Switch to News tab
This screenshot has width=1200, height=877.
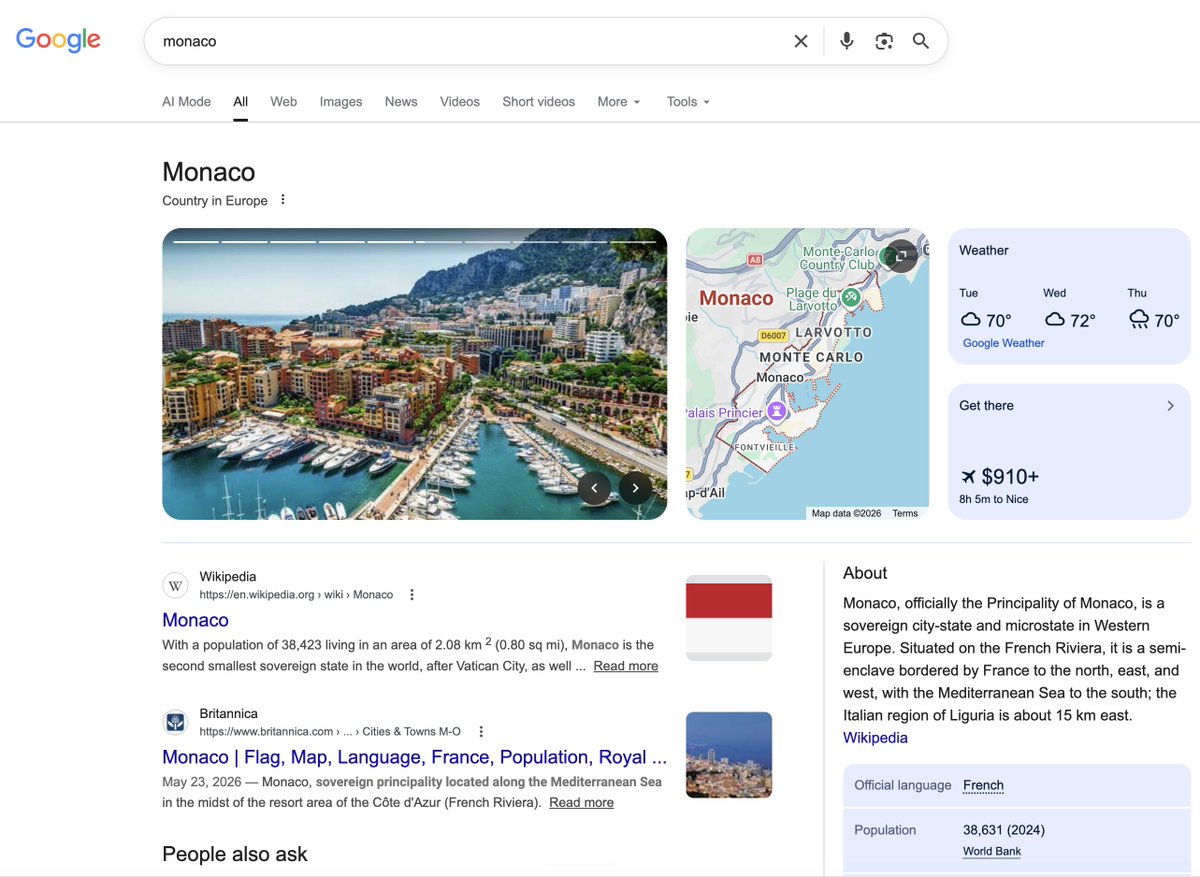[401, 102]
